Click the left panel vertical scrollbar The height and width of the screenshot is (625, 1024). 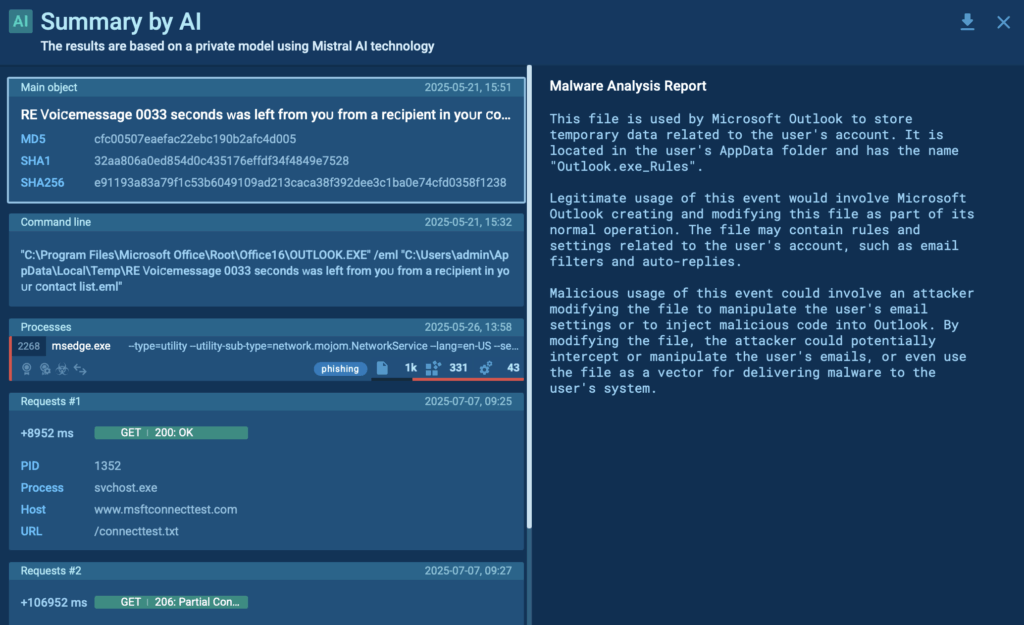[529, 297]
